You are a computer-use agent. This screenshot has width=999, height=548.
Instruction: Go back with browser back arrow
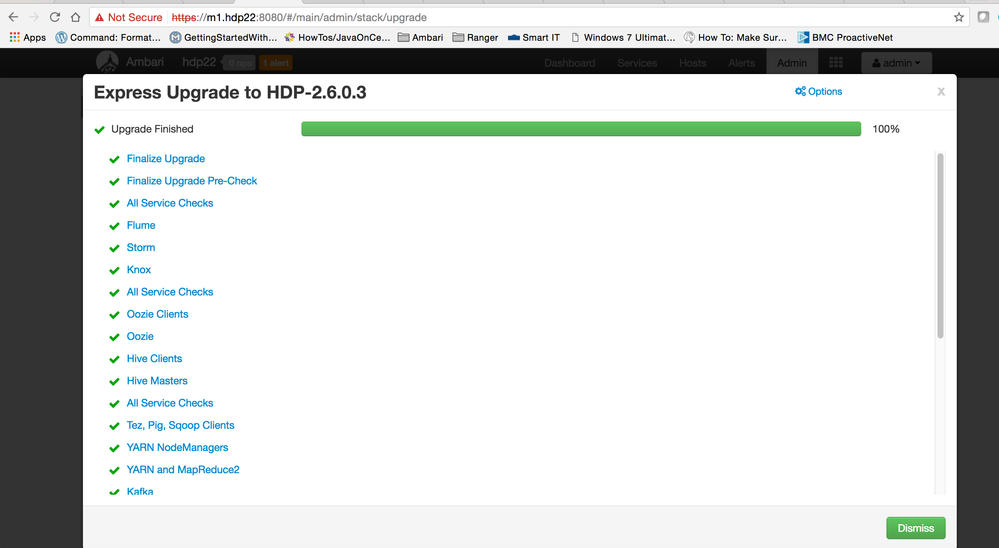click(13, 17)
